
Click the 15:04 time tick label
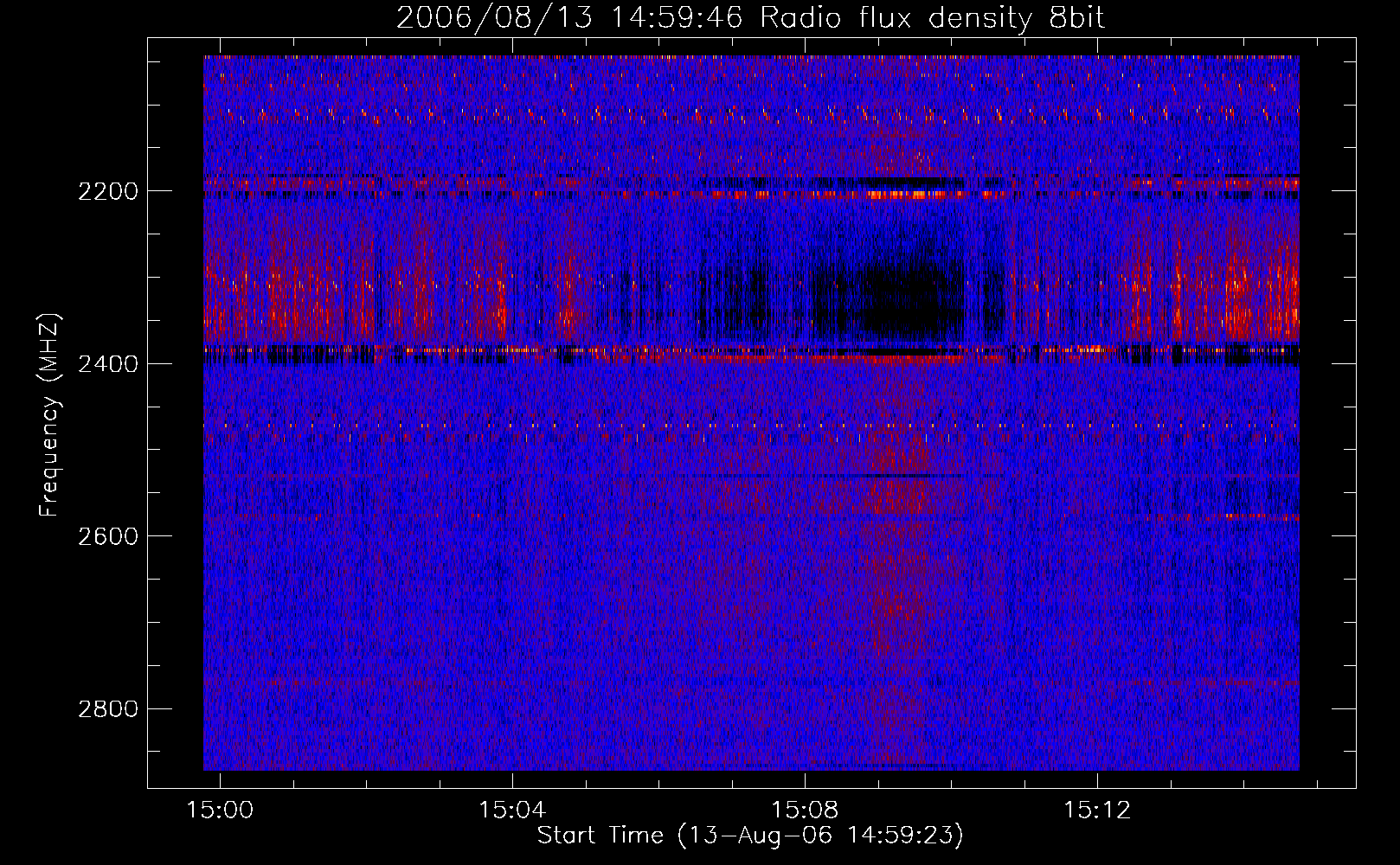click(x=513, y=811)
